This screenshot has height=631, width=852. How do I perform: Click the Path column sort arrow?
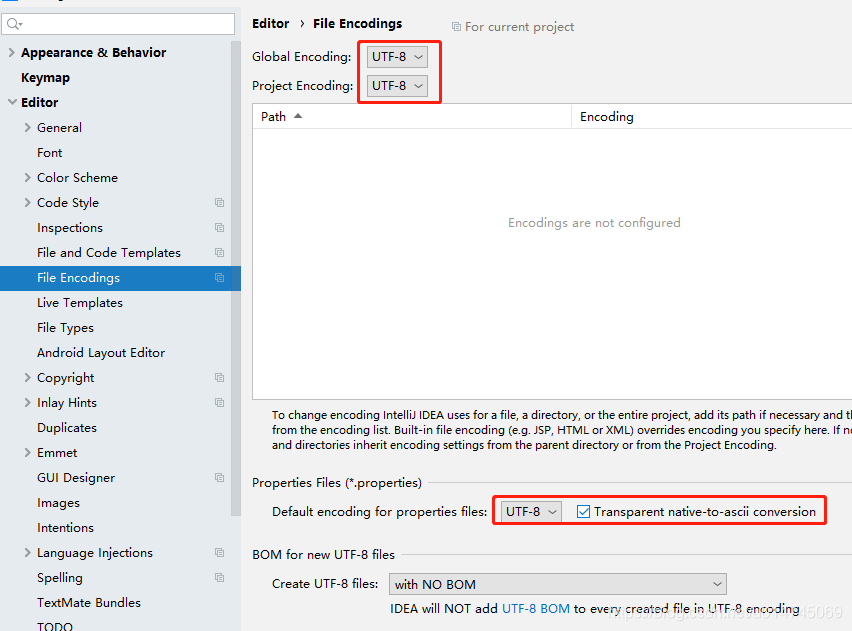[298, 116]
